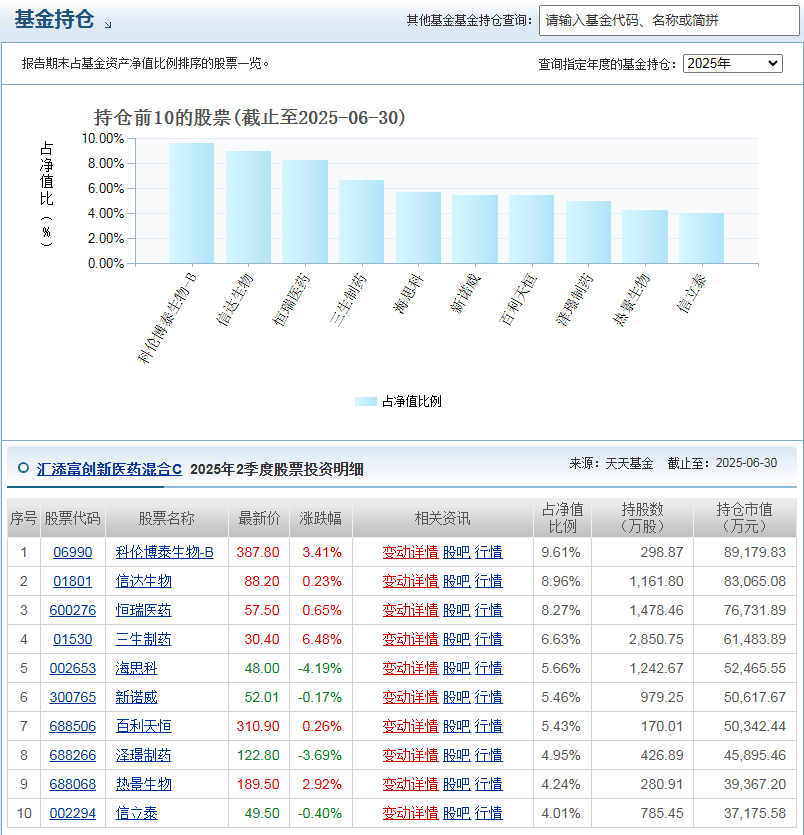The image size is (804, 835).
Task: Click the 占净值比例 column header
Action: [562, 518]
